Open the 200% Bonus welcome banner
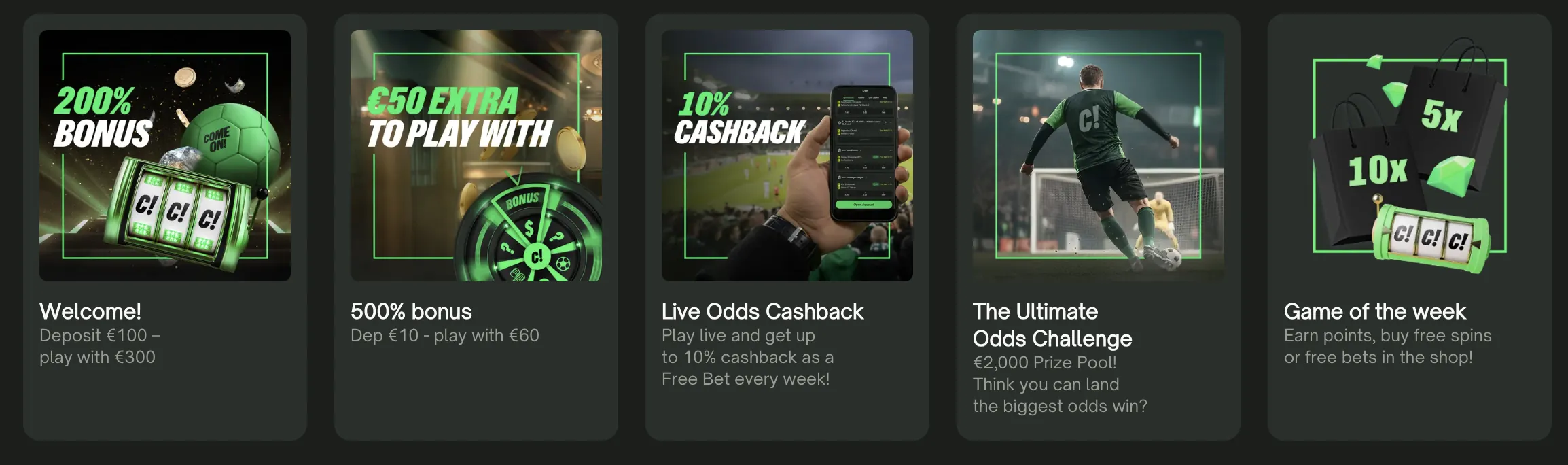This screenshot has width=1568, height=465. 165,156
